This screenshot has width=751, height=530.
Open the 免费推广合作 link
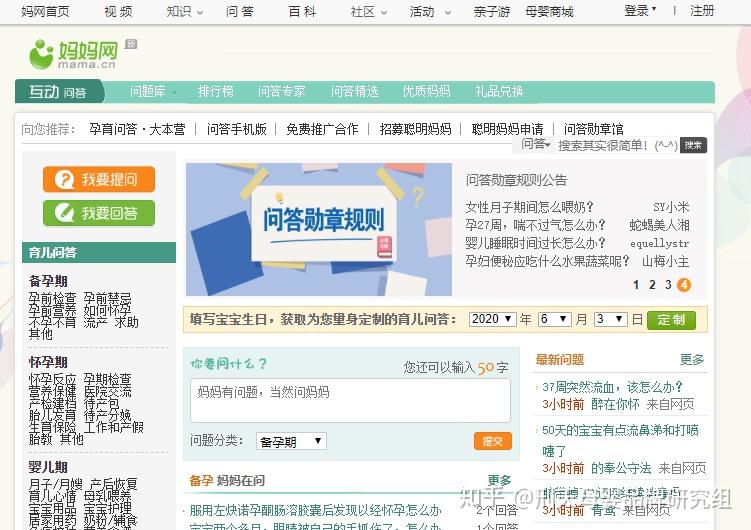coord(322,129)
